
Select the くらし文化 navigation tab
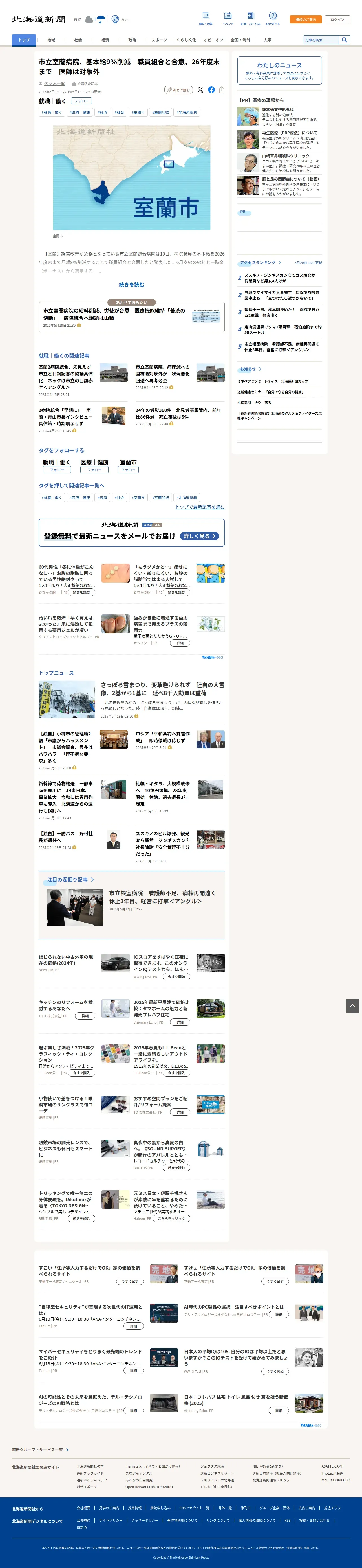tap(186, 40)
